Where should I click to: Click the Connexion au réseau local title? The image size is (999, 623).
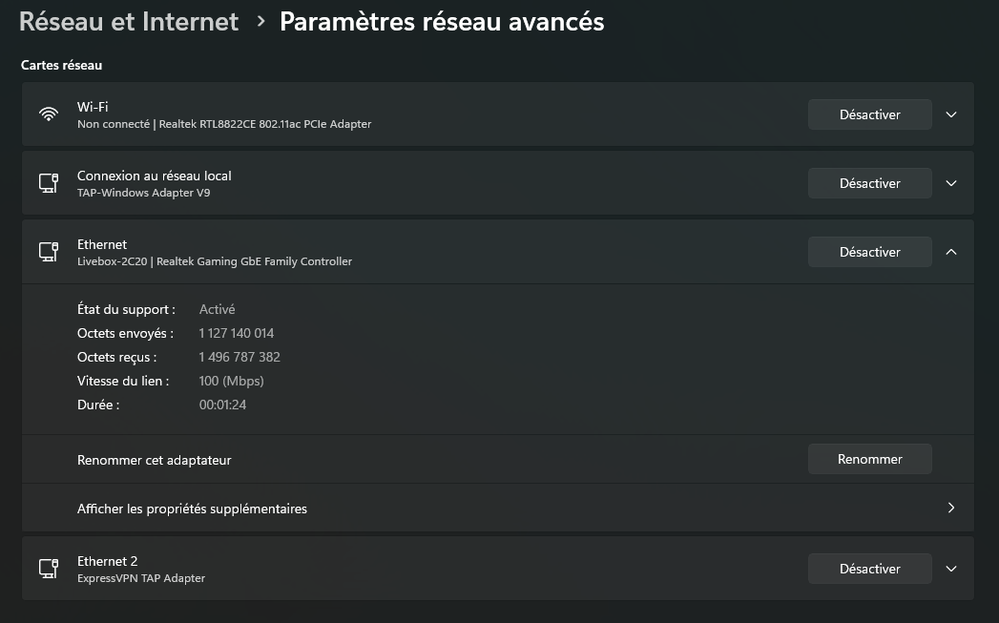(154, 176)
